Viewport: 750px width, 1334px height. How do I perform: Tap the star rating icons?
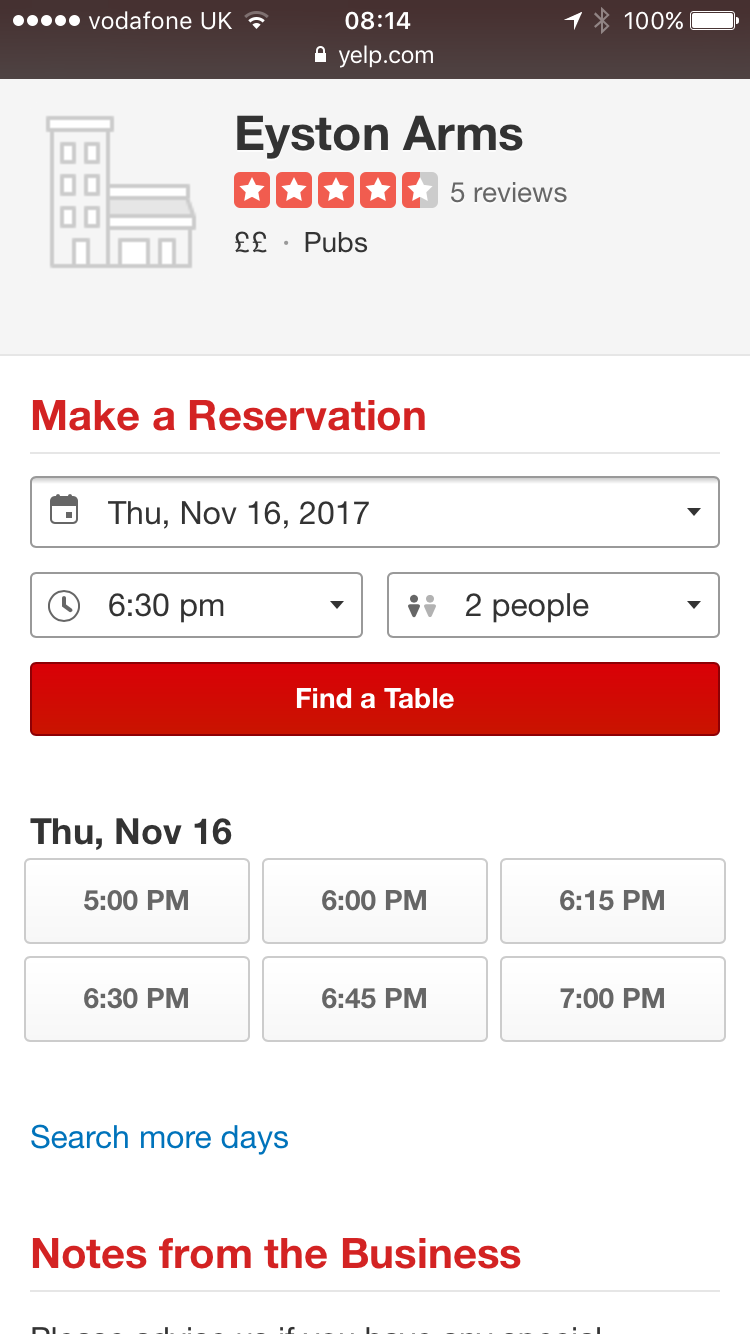pyautogui.click(x=336, y=190)
